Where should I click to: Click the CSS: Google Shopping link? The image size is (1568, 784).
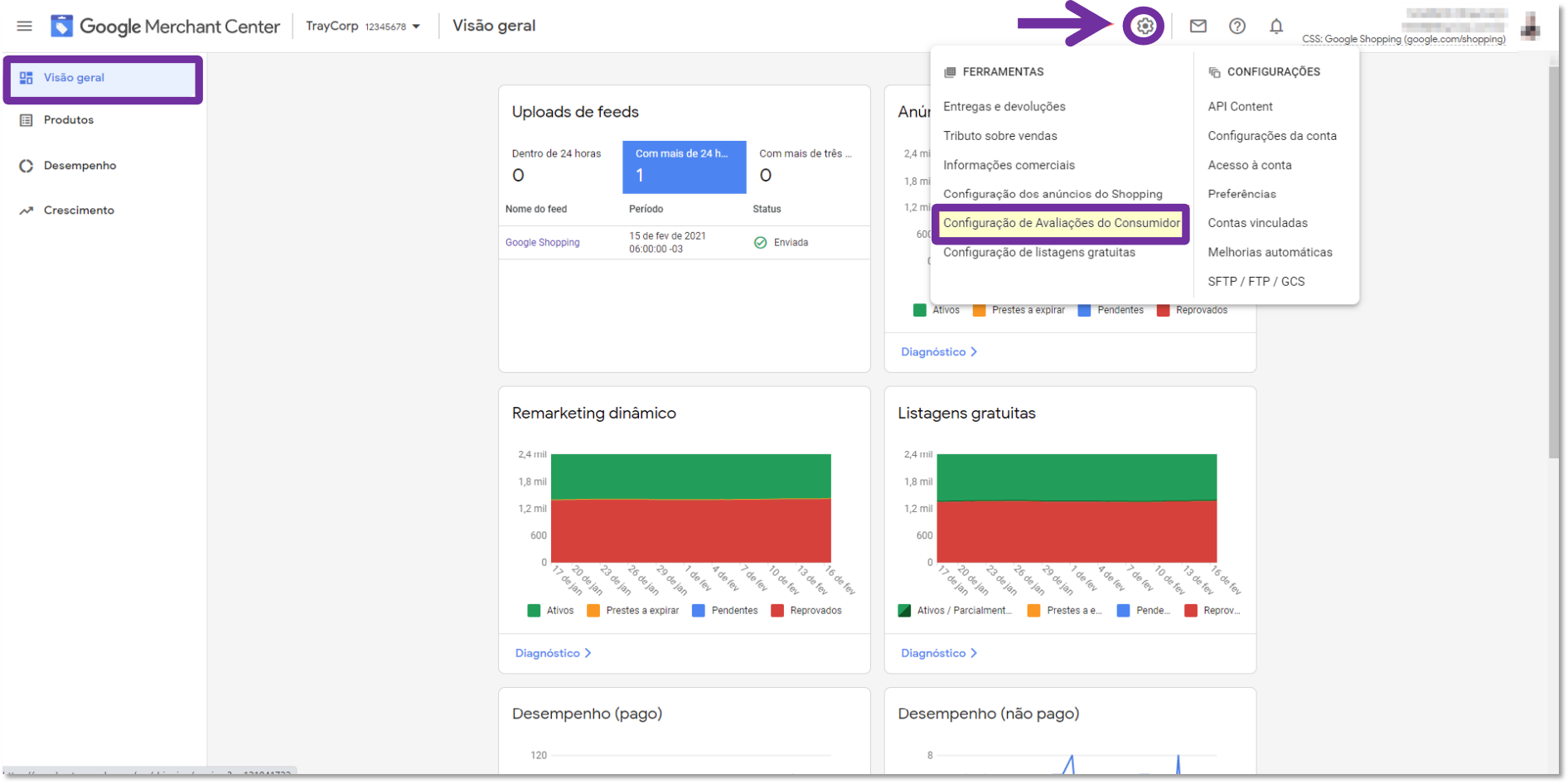coord(1403,39)
